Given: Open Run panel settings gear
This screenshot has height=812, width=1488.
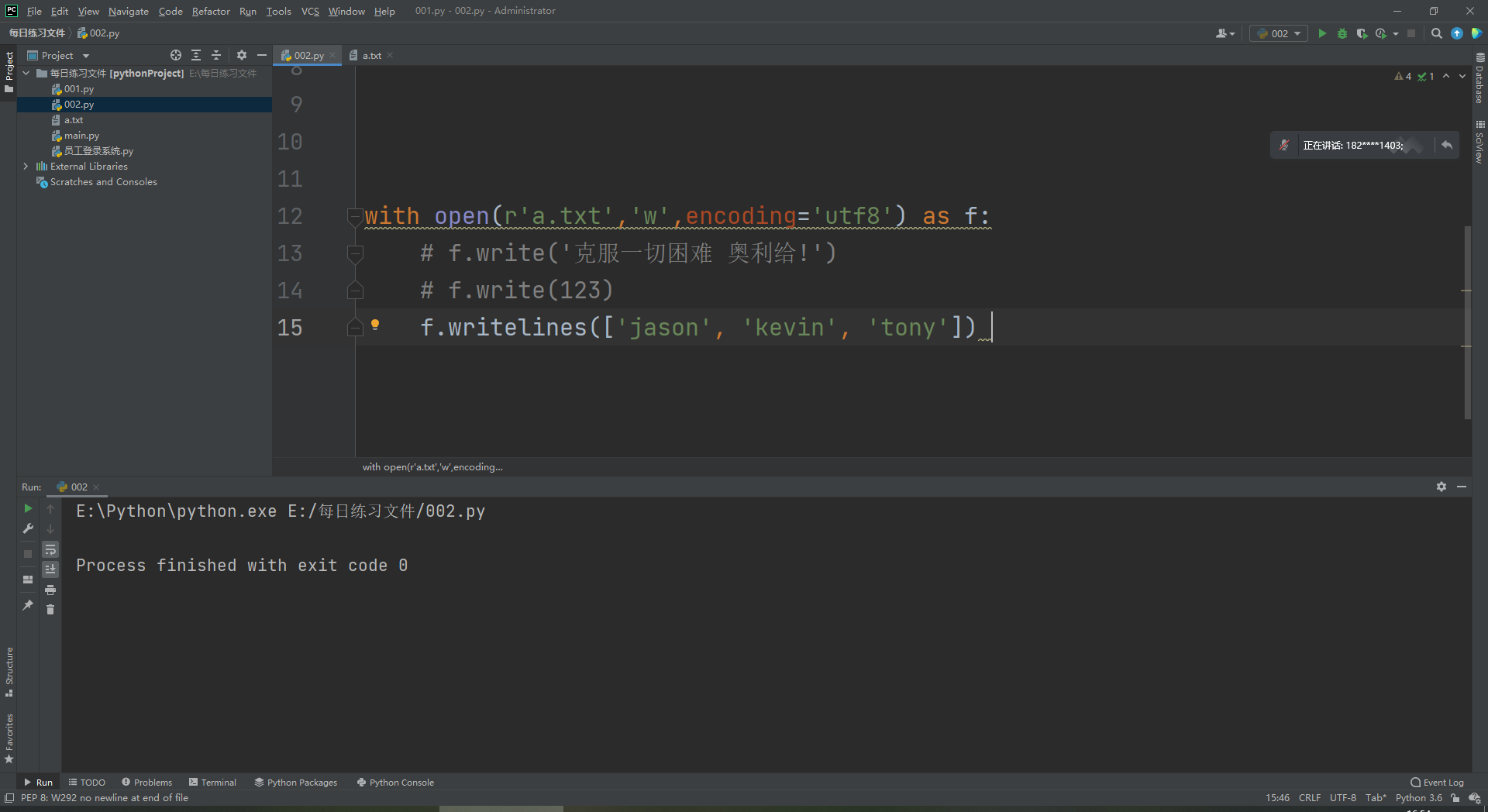Looking at the screenshot, I should [x=1441, y=487].
